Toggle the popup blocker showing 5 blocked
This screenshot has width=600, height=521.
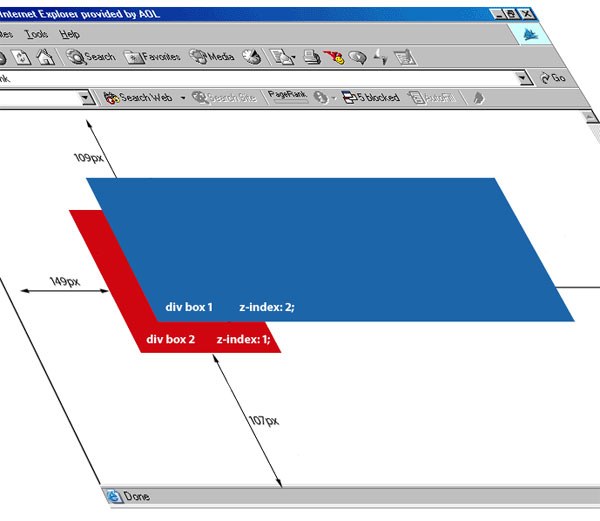370,97
